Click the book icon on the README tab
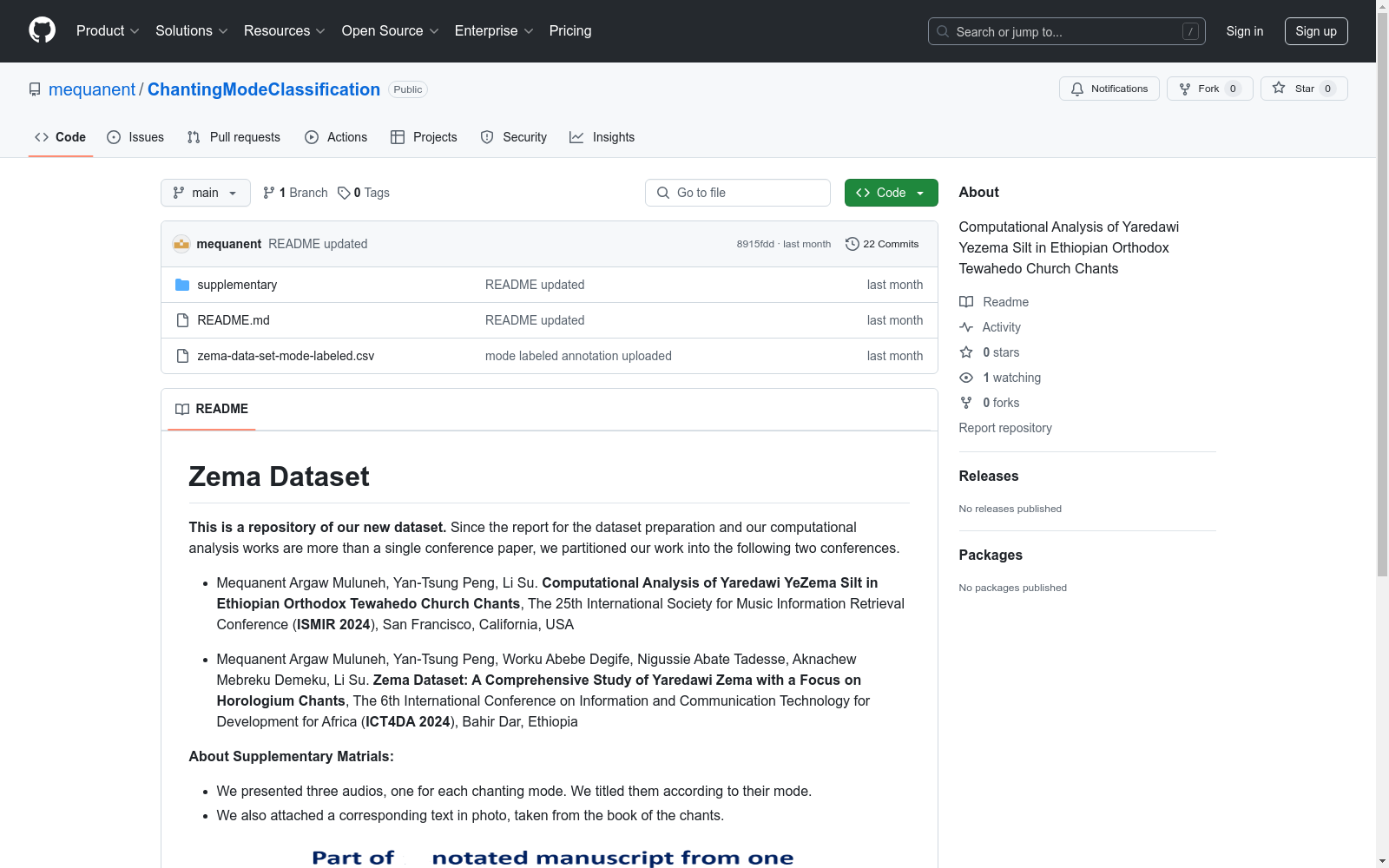Image resolution: width=1389 pixels, height=868 pixels. 182,409
